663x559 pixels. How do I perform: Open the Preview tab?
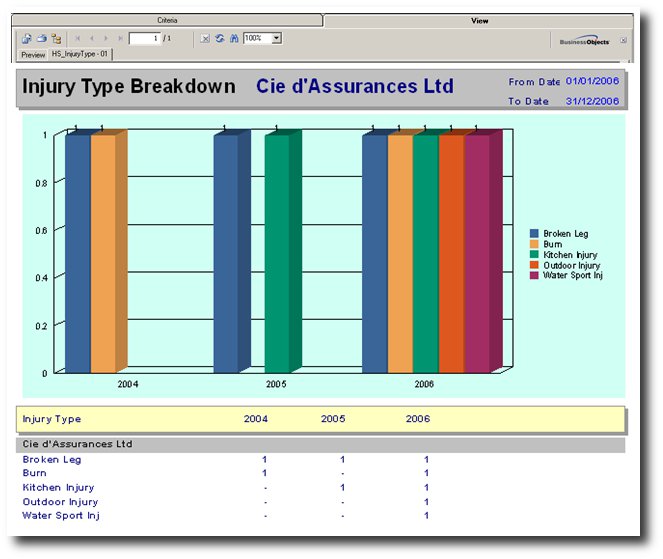[33, 55]
